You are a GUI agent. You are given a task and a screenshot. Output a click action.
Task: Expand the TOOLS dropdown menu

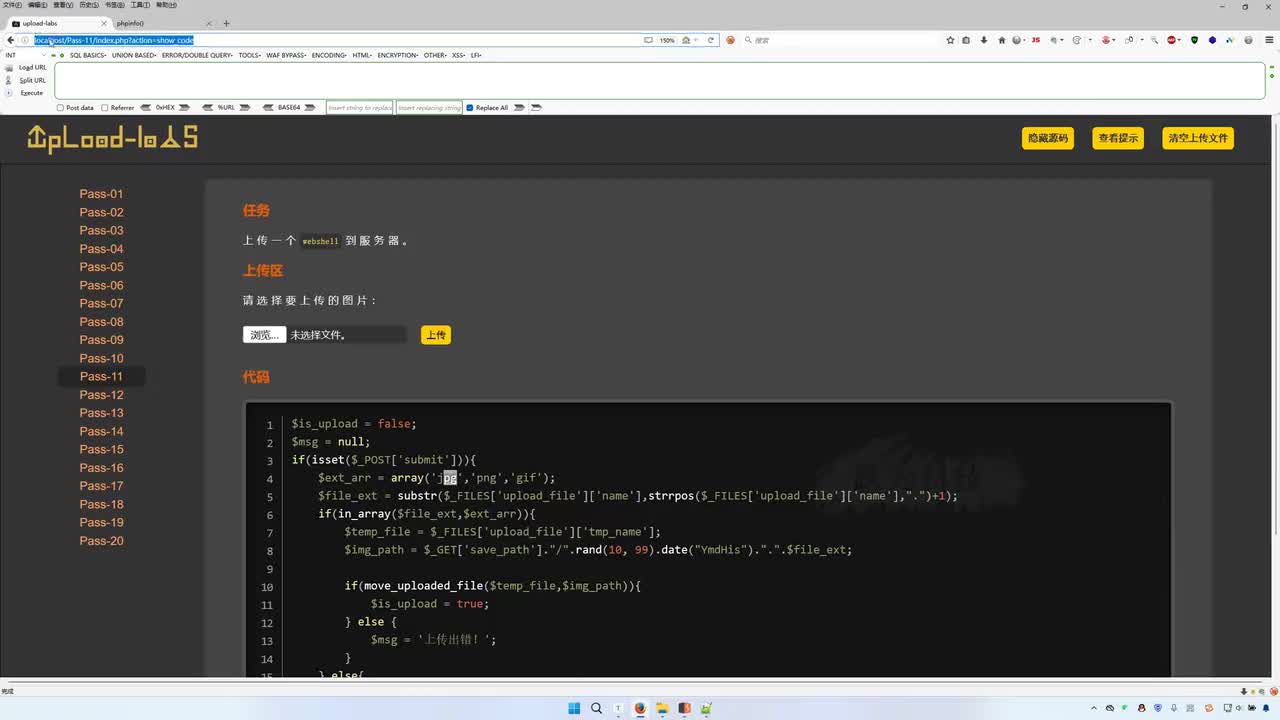click(250, 55)
